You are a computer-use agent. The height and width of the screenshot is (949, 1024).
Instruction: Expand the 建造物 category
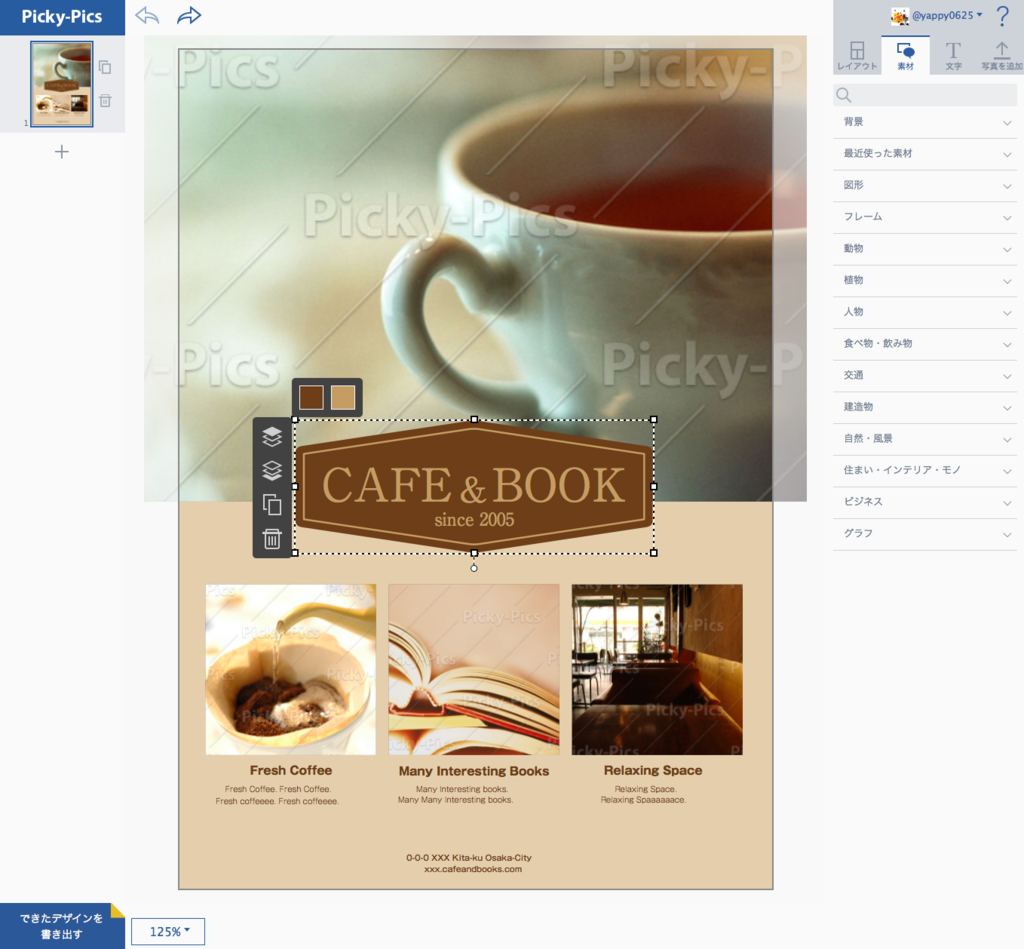click(x=925, y=408)
